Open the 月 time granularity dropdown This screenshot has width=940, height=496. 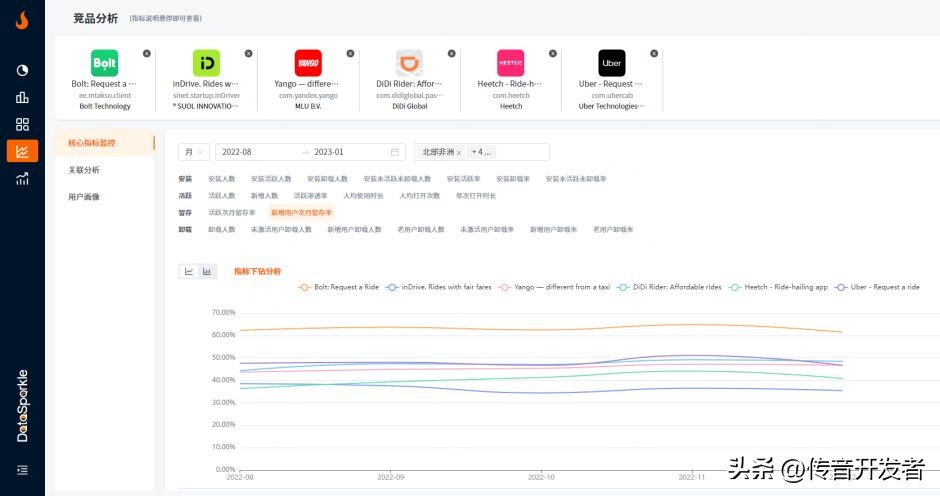tap(193, 152)
